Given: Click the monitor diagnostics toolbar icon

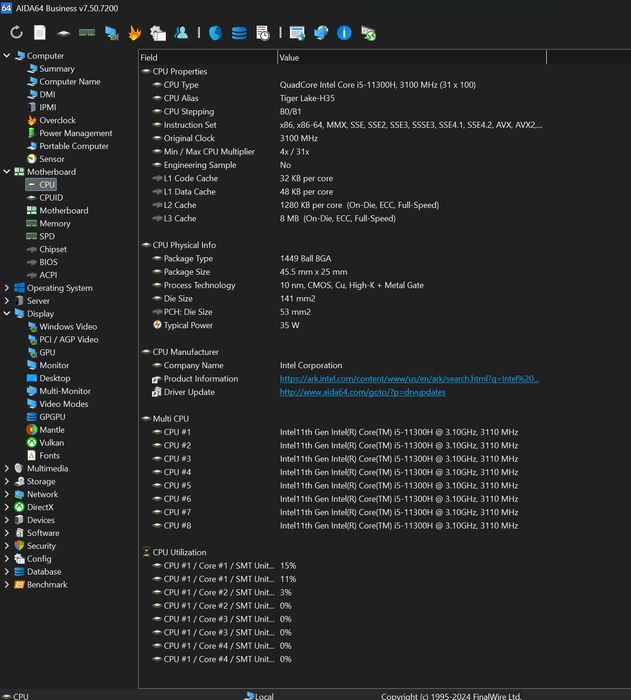Looking at the screenshot, I should click(x=111, y=33).
